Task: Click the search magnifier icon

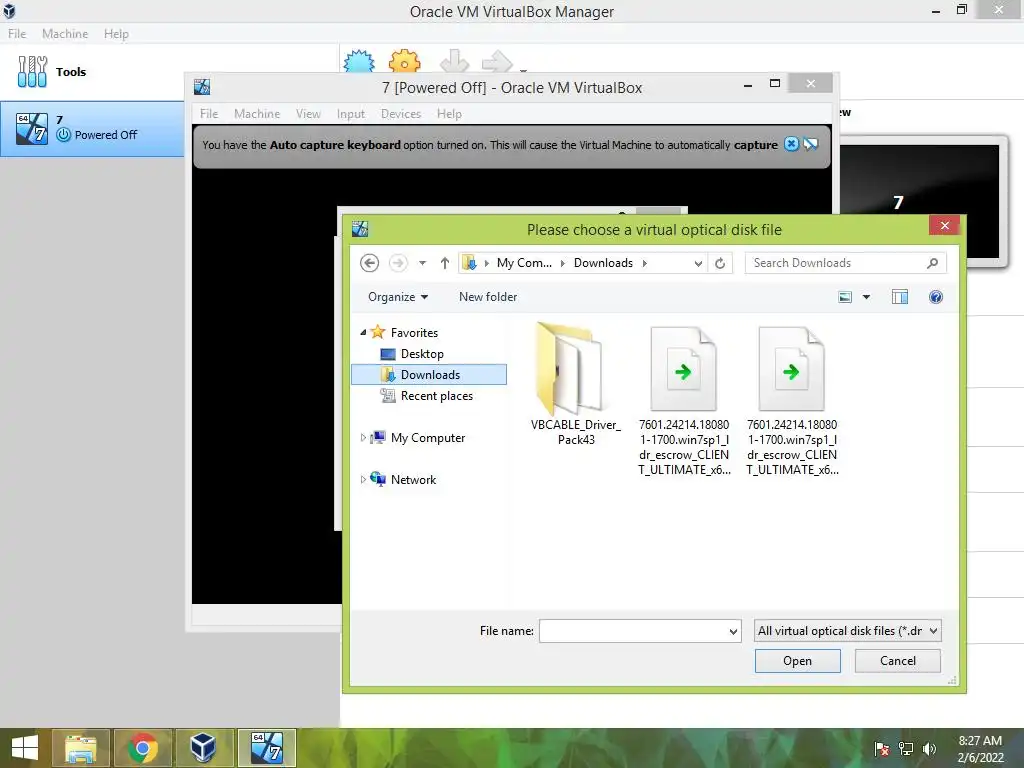Action: 932,263
